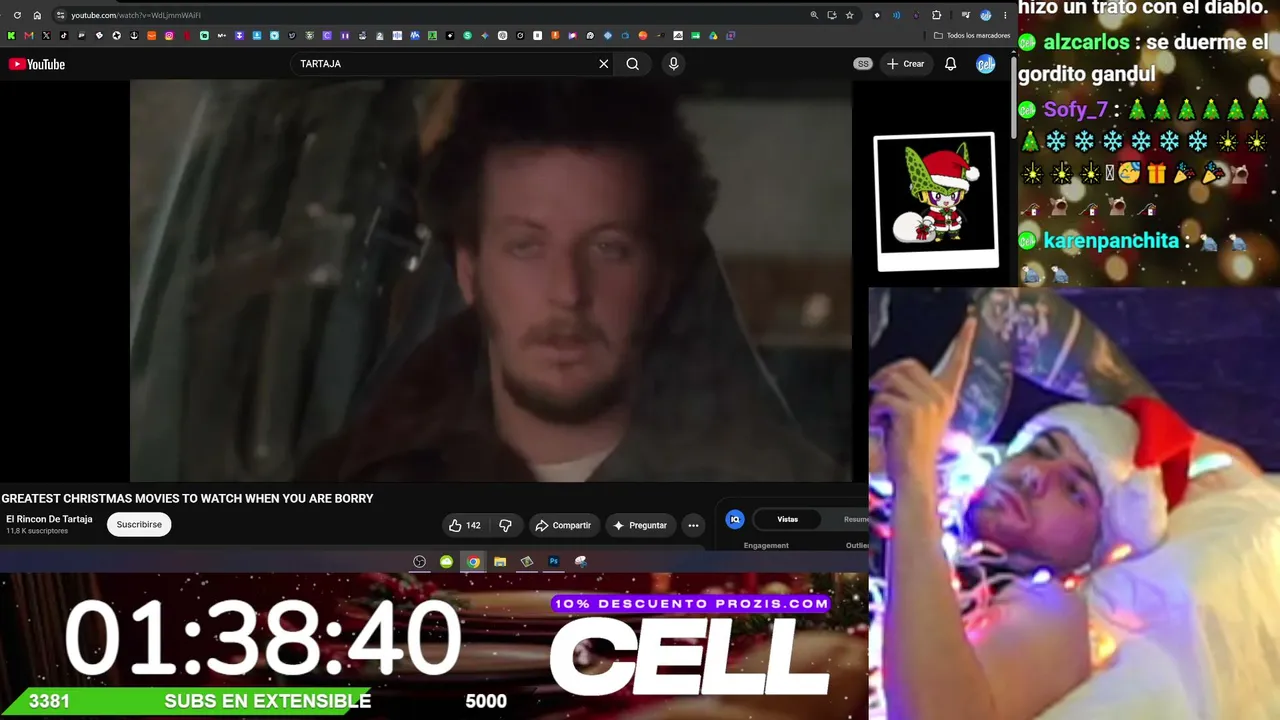Open File Explorer from the taskbar
1280x720 pixels.
pos(500,562)
